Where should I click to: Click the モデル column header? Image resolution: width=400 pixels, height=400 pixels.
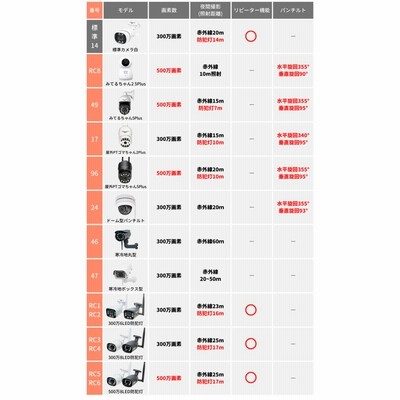pos(126,10)
